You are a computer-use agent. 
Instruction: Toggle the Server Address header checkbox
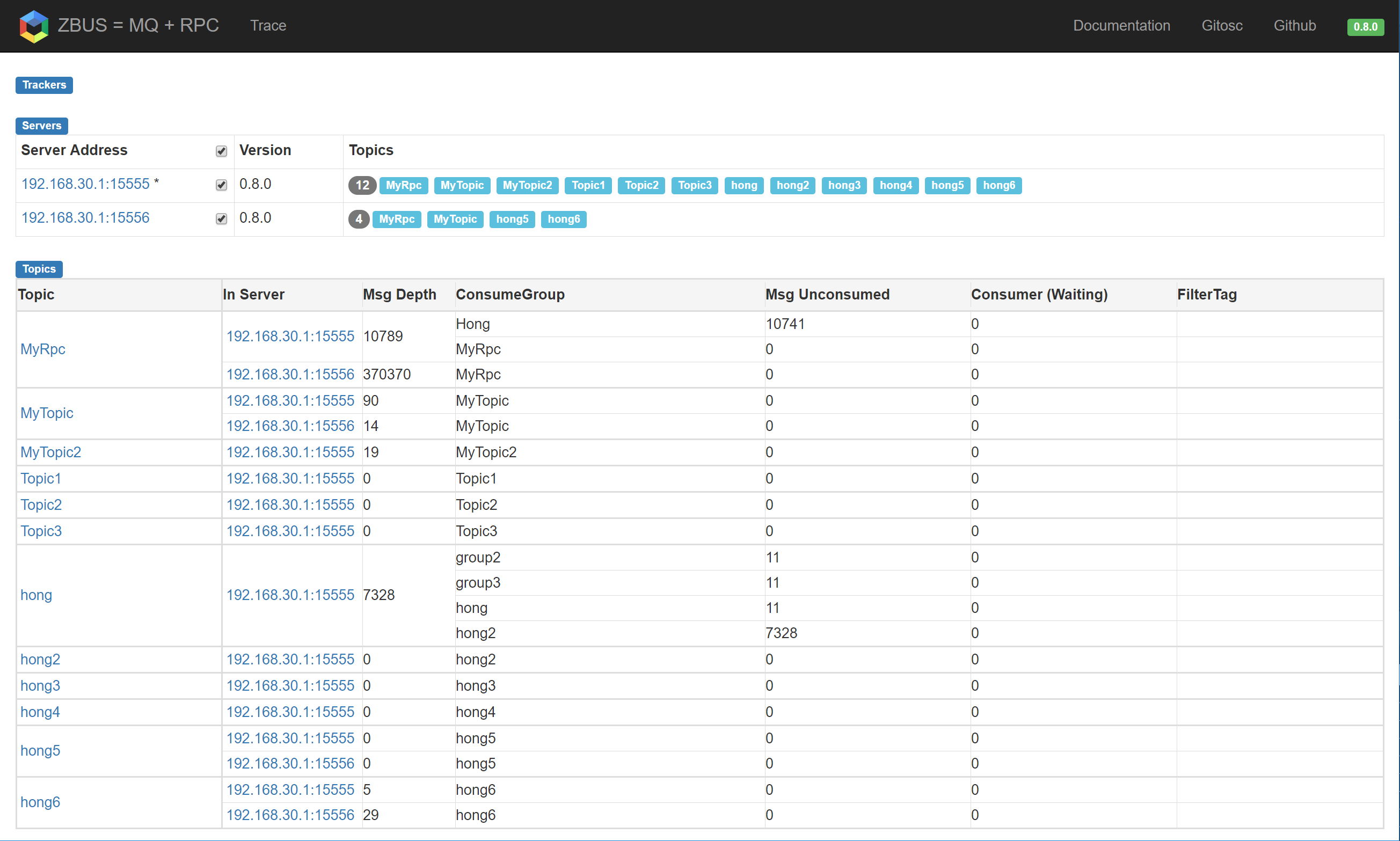[x=222, y=151]
